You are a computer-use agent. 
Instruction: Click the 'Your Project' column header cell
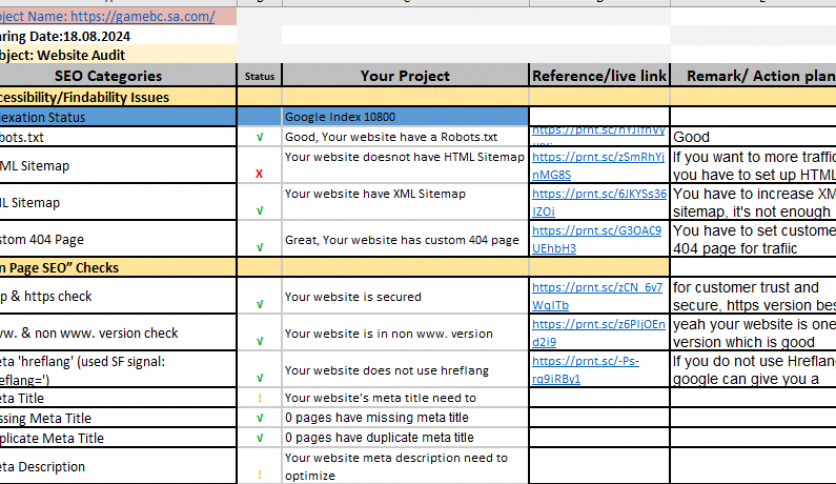[x=404, y=76]
